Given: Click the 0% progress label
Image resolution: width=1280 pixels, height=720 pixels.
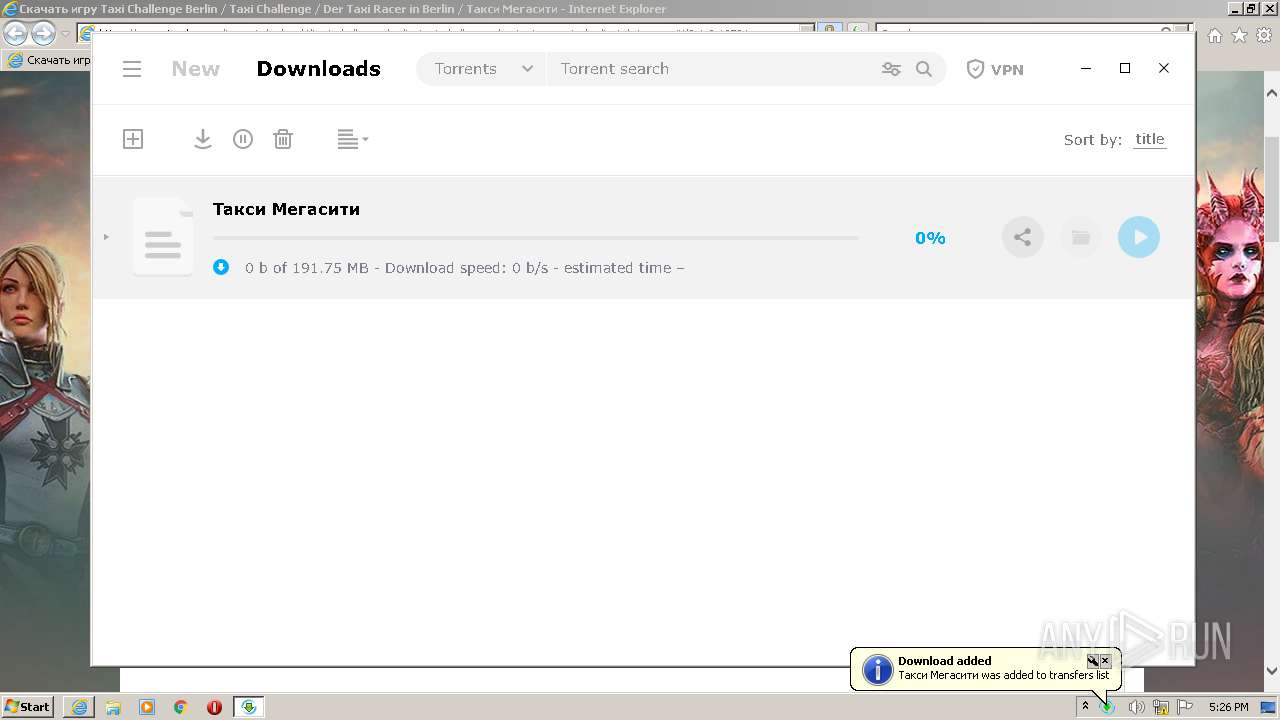Looking at the screenshot, I should (930, 238).
